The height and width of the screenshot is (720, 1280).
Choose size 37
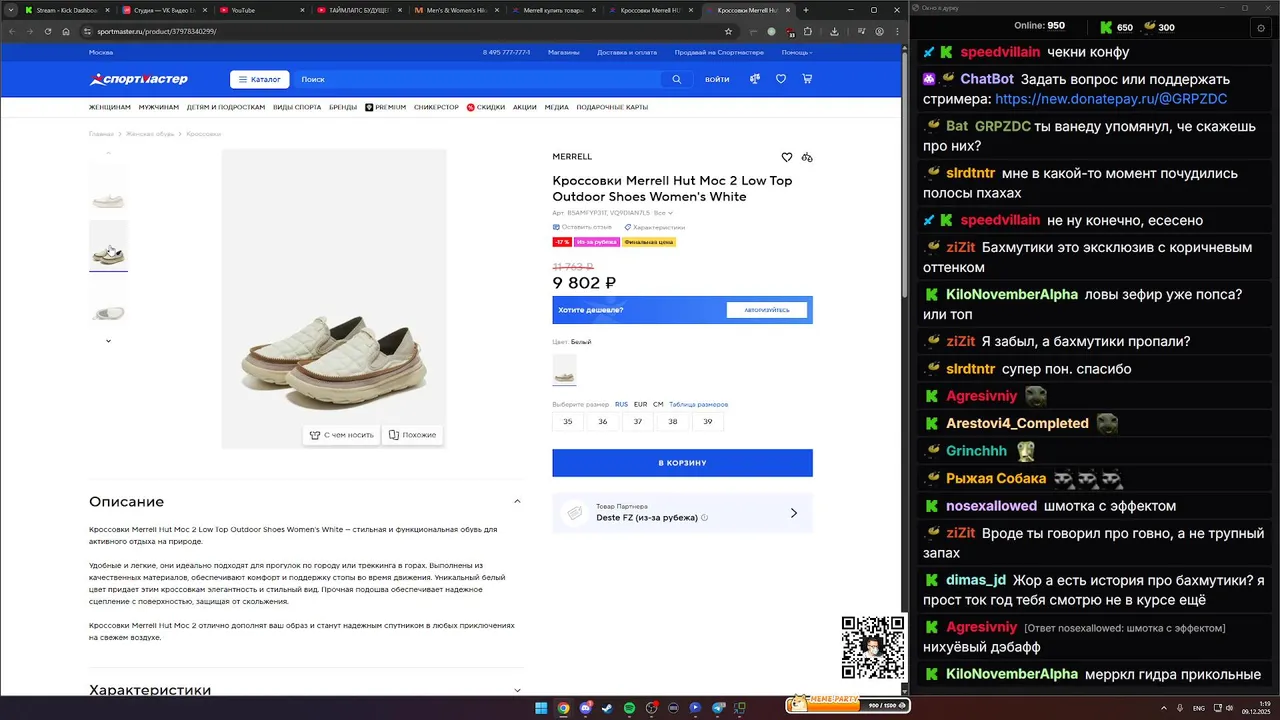[638, 422]
